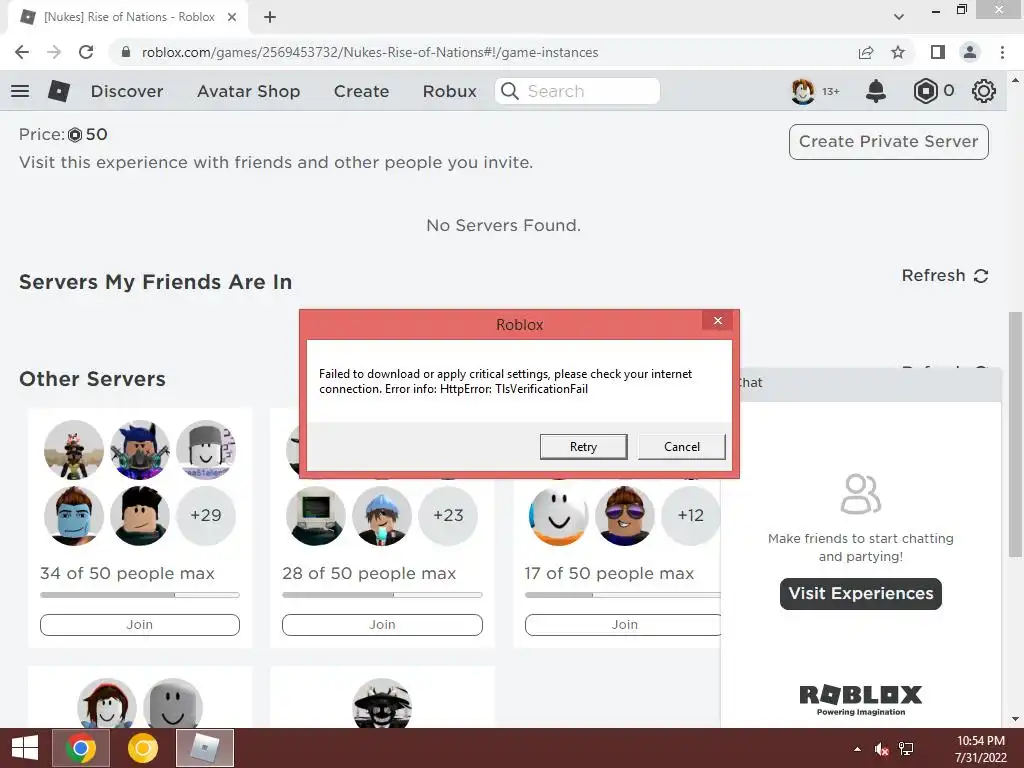Open Chrome from the taskbar
The width and height of the screenshot is (1024, 768).
pos(80,748)
